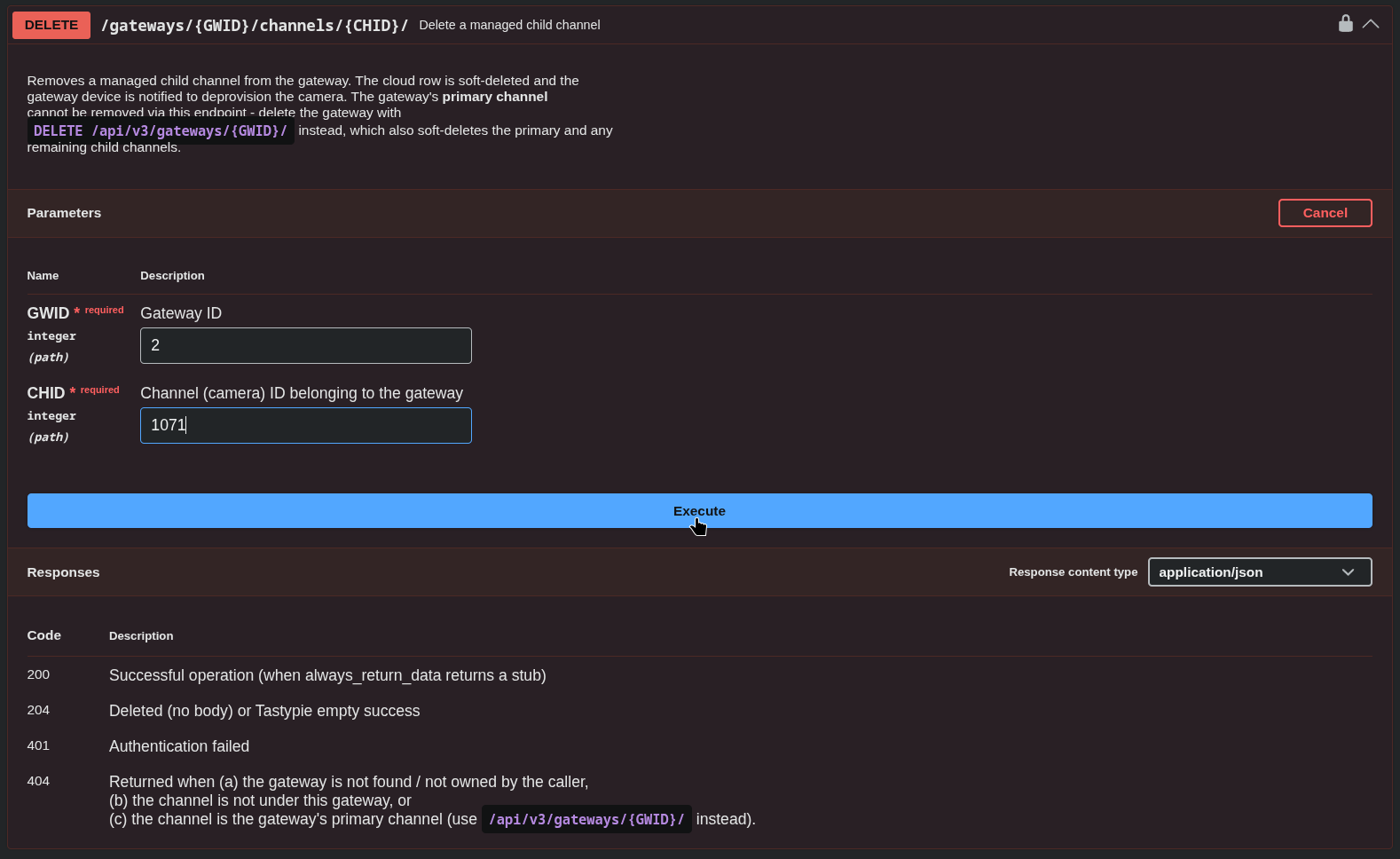
Task: Click the bold 'primary channel' text
Action: tap(495, 97)
